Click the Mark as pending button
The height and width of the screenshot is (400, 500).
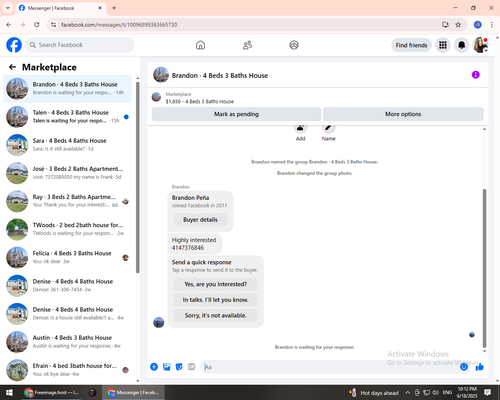236,114
